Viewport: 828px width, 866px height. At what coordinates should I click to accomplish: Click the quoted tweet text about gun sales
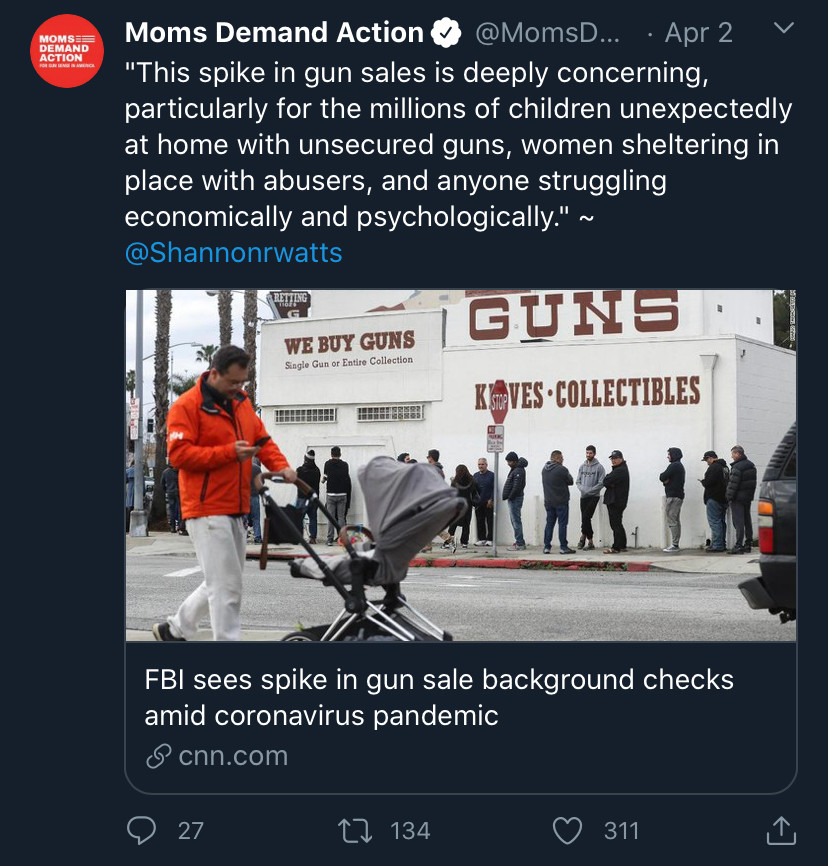(x=458, y=145)
